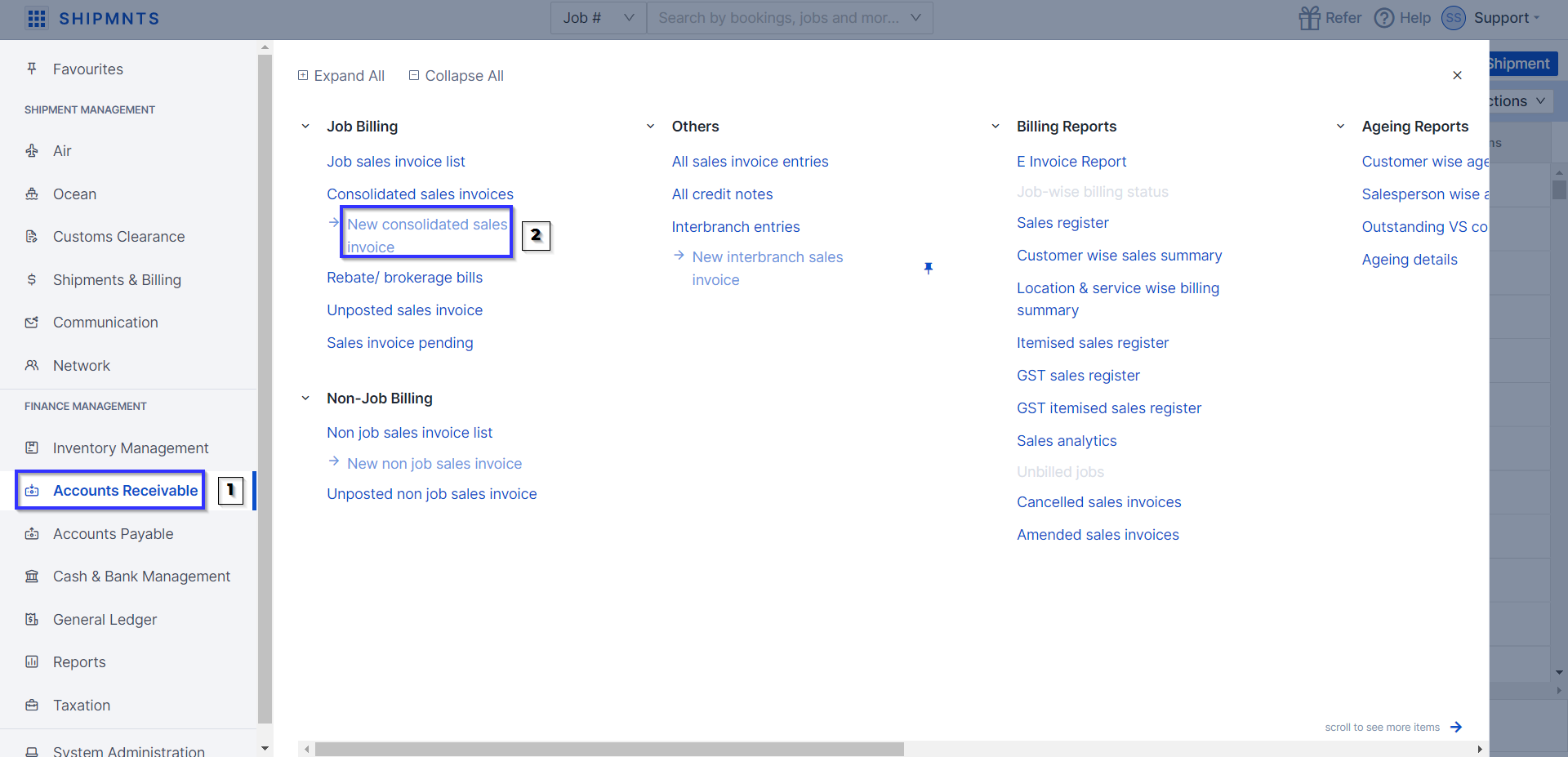
Task: Click the Help question mark icon
Action: pos(1383,18)
